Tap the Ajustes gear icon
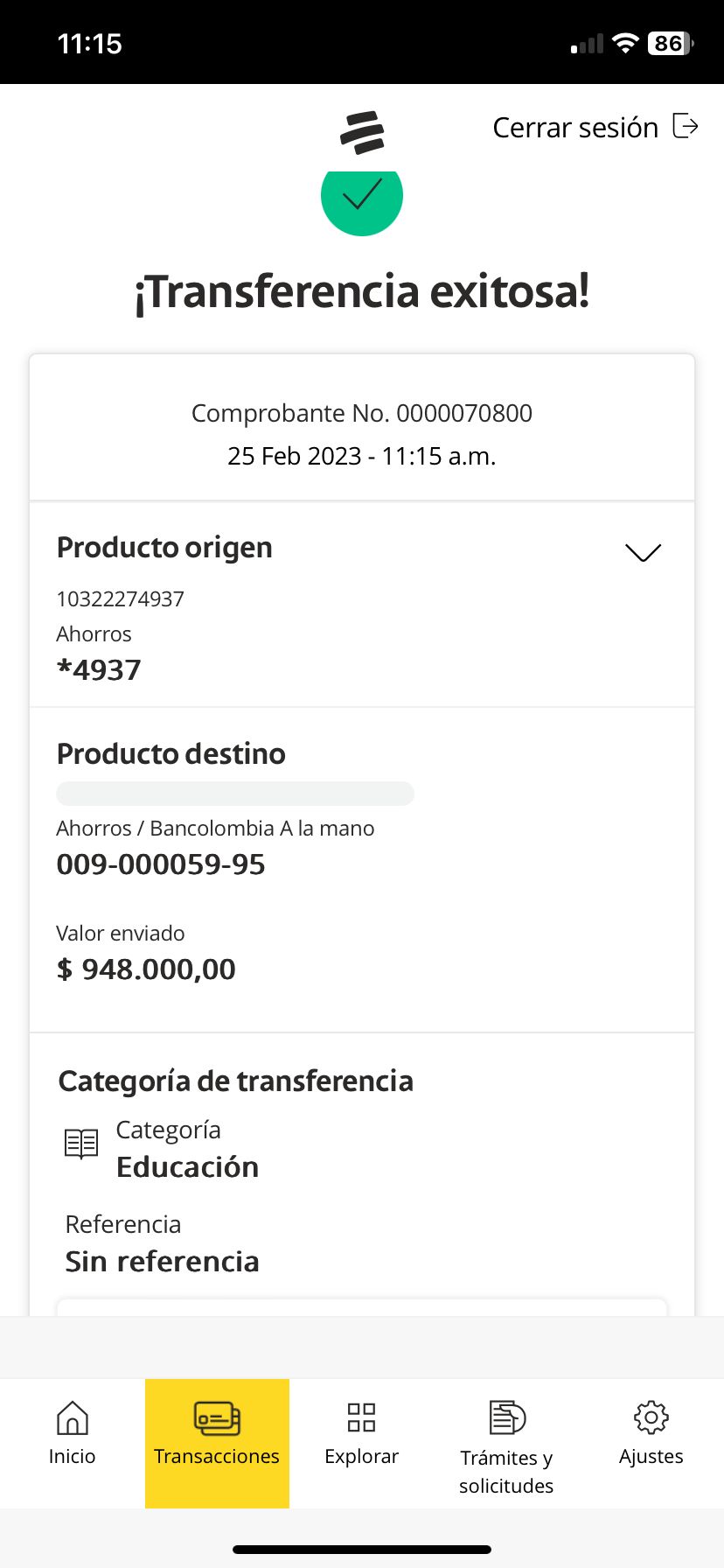This screenshot has height=1568, width=724. point(651,1417)
